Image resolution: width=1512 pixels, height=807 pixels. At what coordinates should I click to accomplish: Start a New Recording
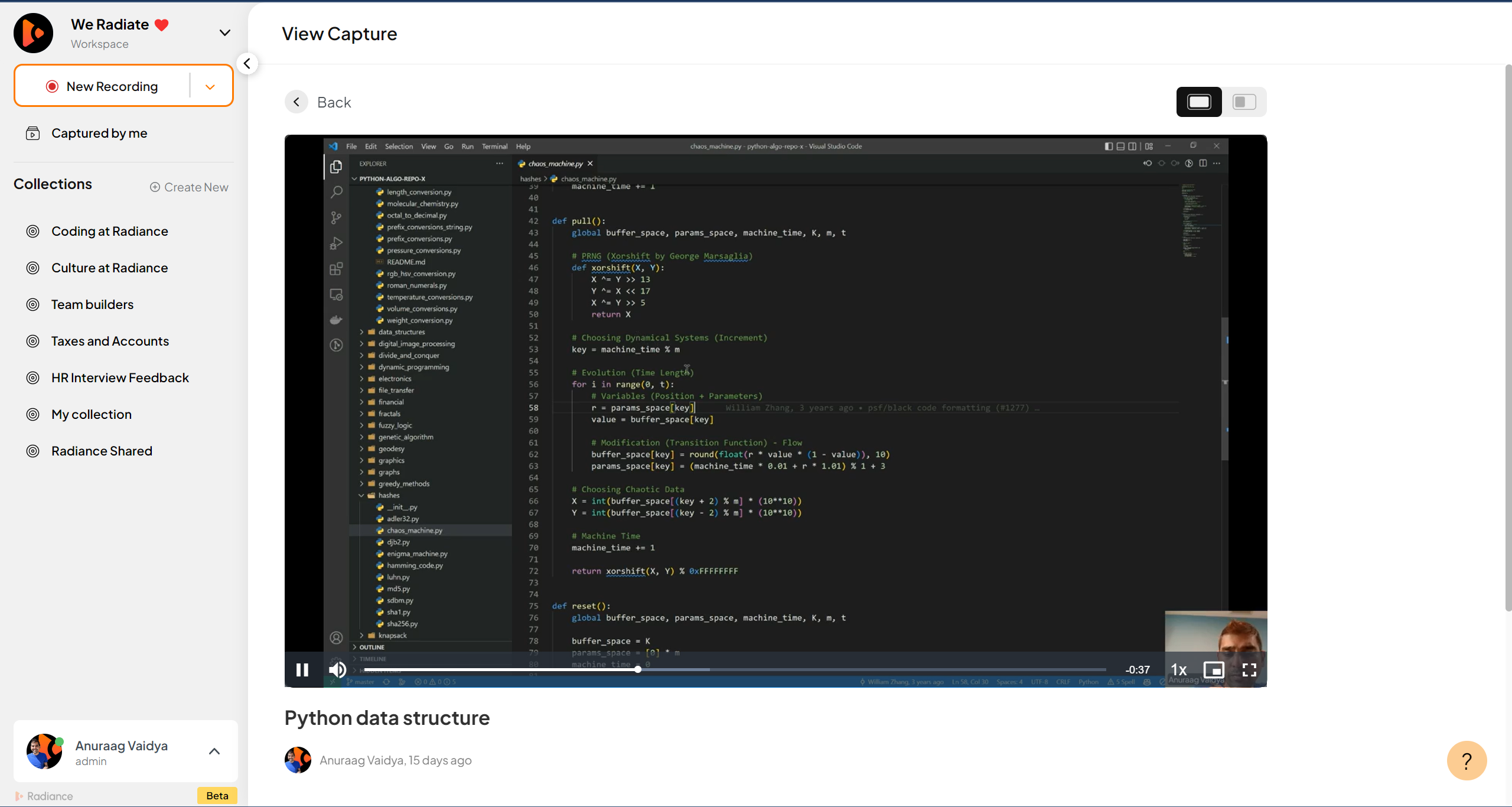pos(102,86)
